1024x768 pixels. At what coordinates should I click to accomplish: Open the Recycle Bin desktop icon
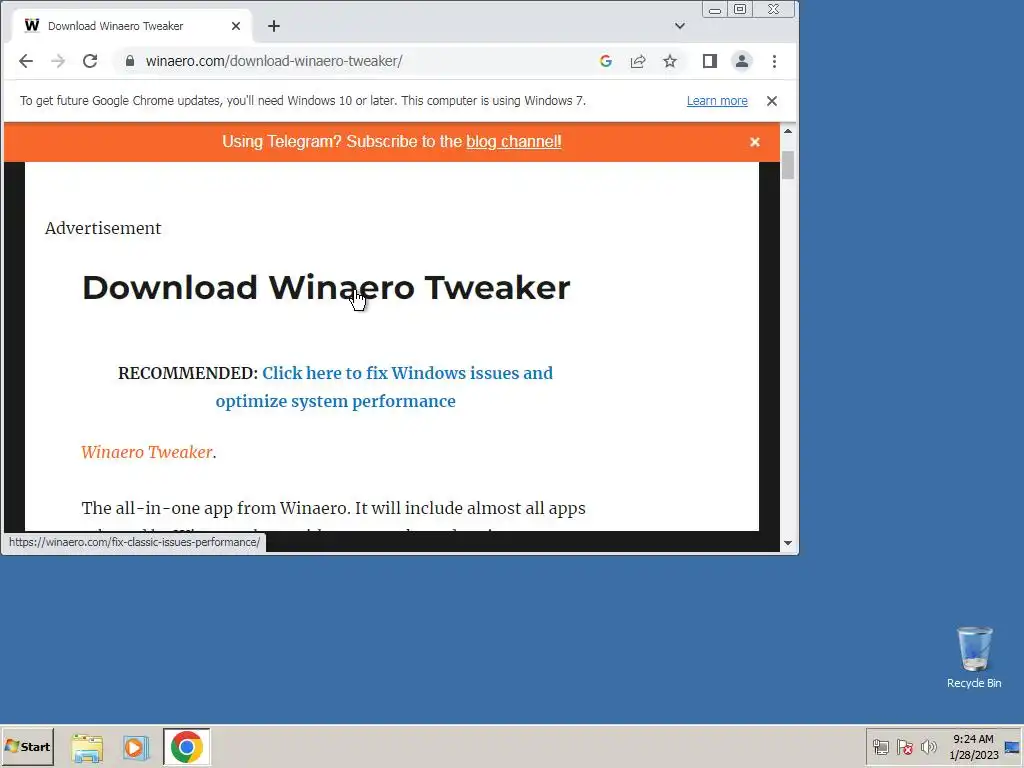click(974, 657)
